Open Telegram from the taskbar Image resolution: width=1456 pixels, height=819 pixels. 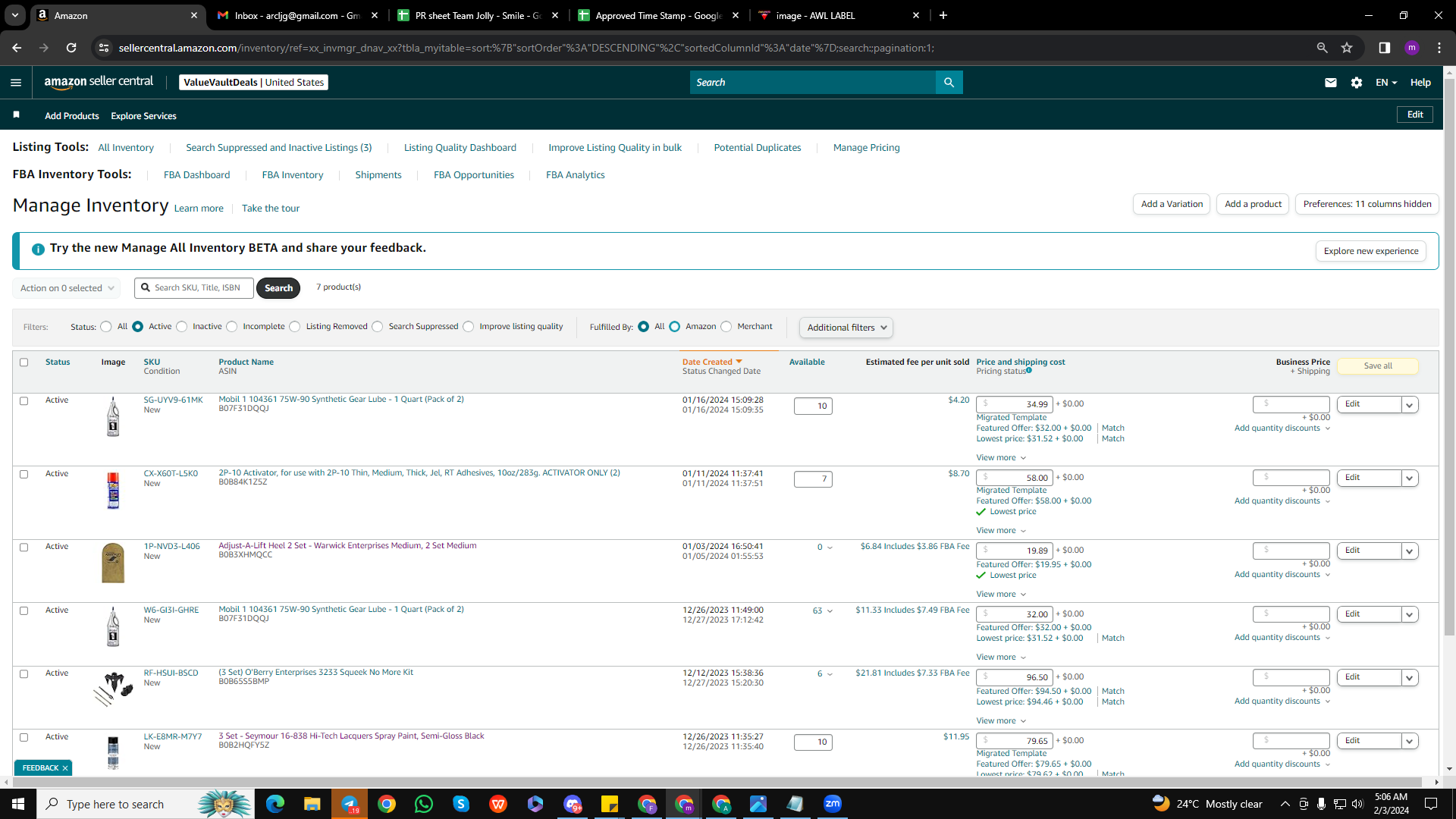(x=350, y=804)
